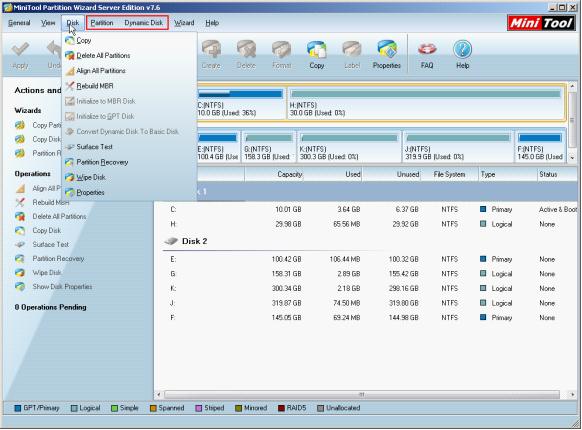The width and height of the screenshot is (582, 430).
Task: Select H: partition block in disk map
Action: [x=426, y=104]
